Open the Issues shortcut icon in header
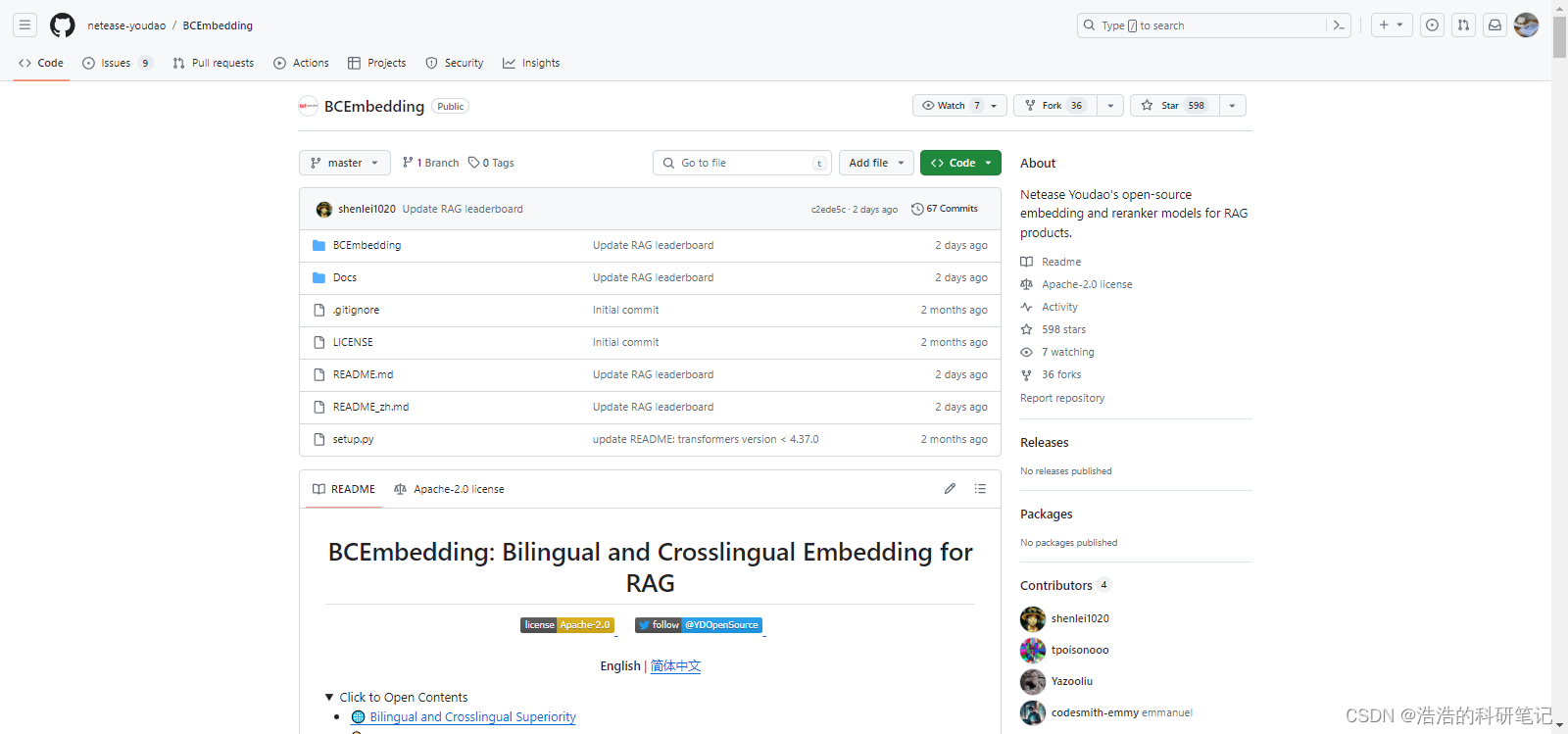This screenshot has width=1568, height=734. pos(1432,25)
